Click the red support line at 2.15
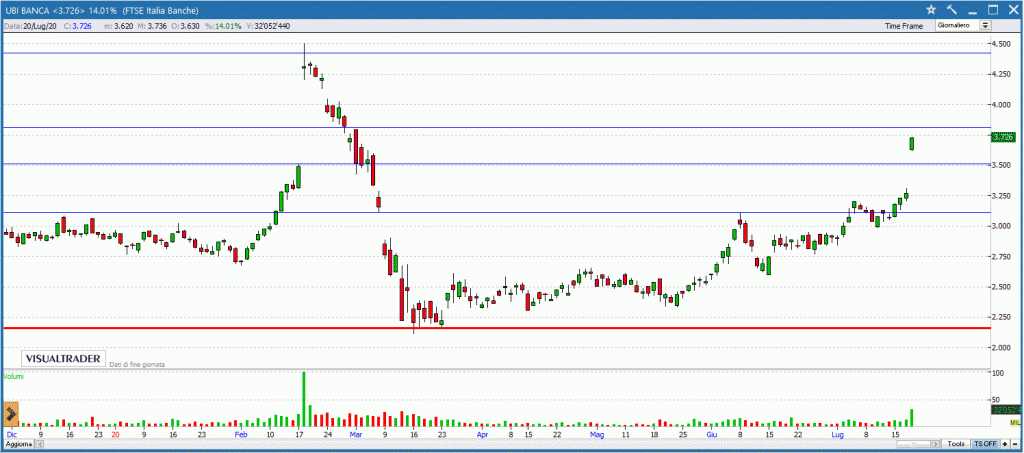Image resolution: width=1024 pixels, height=453 pixels. [496, 328]
